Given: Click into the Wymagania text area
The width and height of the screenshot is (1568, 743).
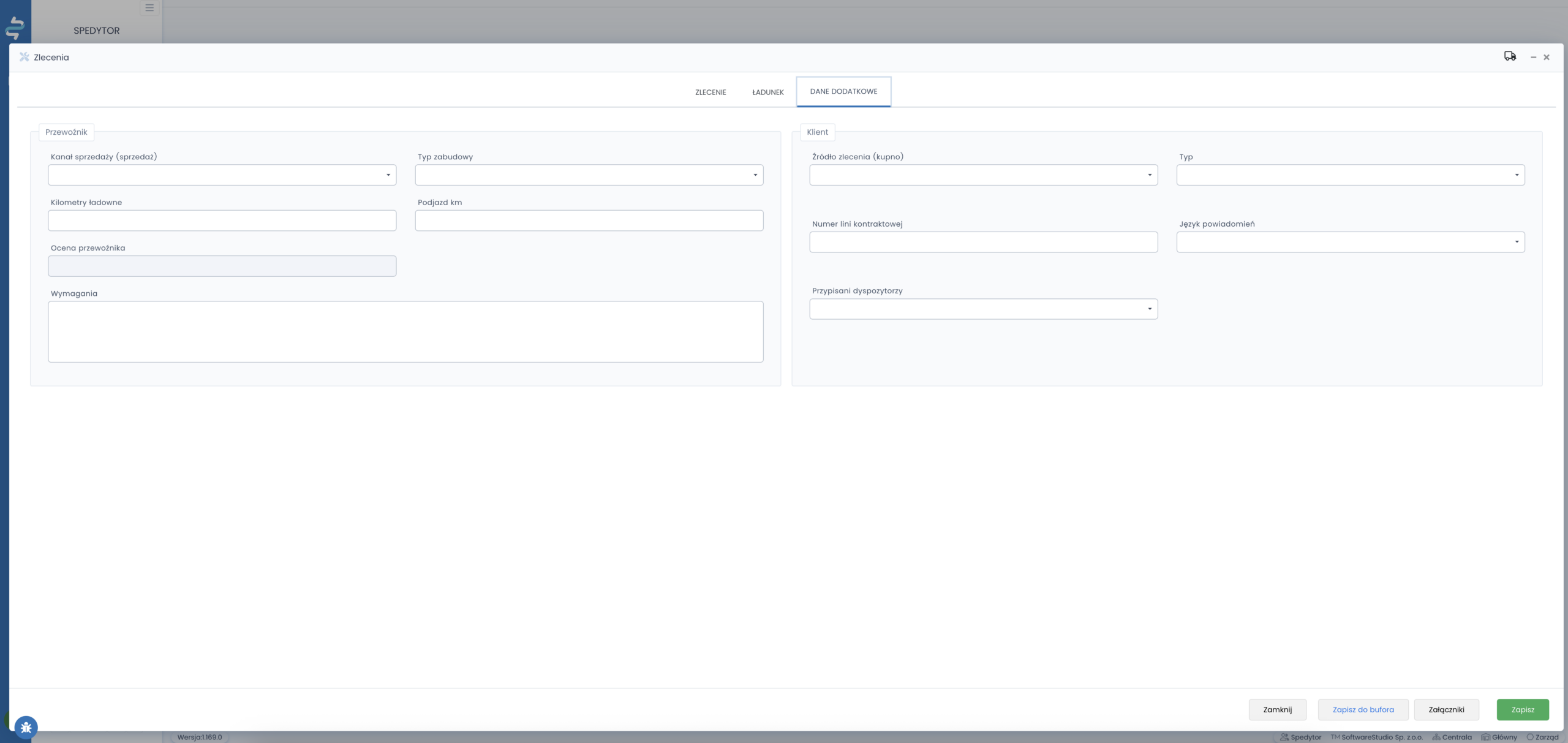Looking at the screenshot, I should click(x=405, y=331).
